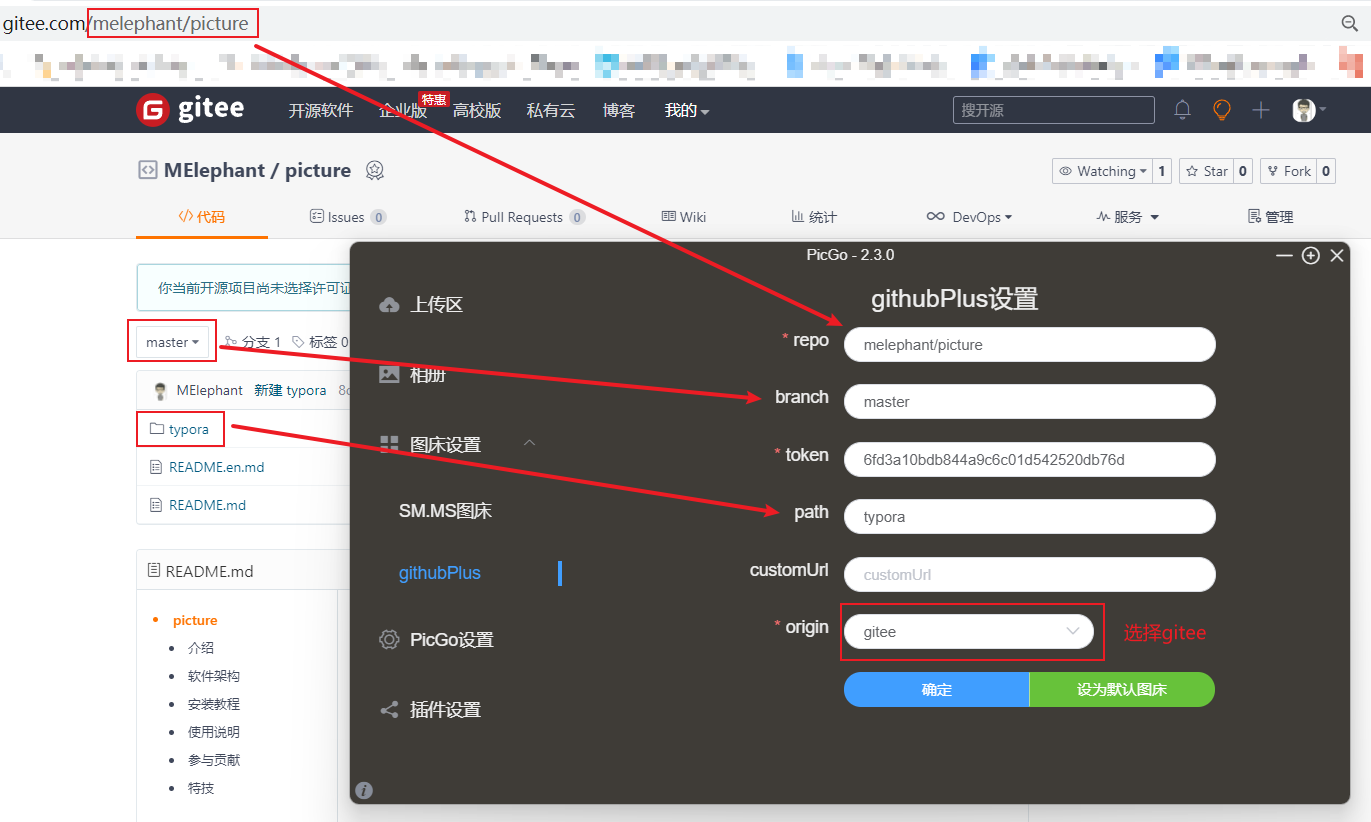Open the user avatar menu
Screen dimensions: 1371x822
[x=1309, y=110]
